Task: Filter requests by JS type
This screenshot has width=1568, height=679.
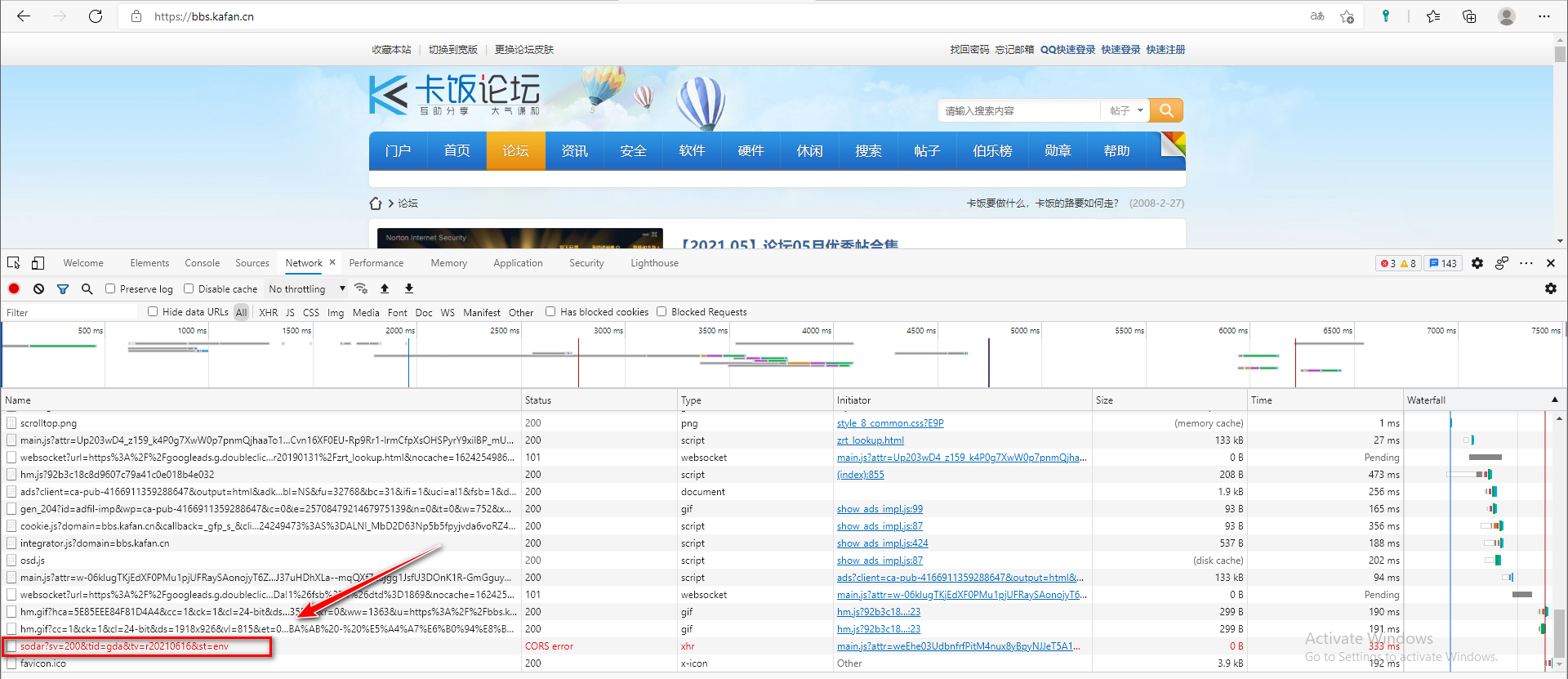Action: pos(290,312)
